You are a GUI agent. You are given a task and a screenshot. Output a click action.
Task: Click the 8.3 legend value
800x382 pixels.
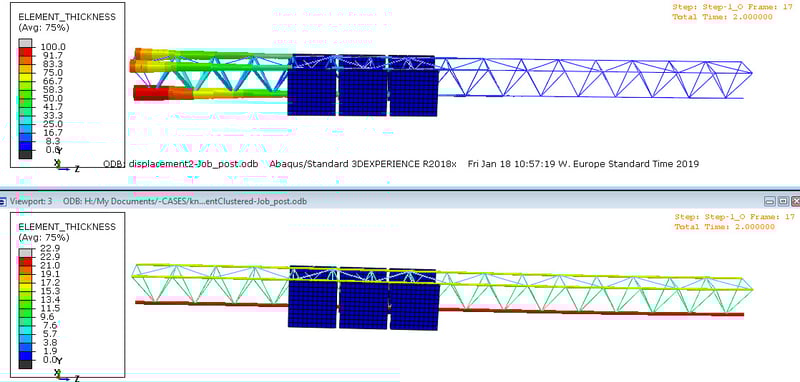pyautogui.click(x=53, y=141)
